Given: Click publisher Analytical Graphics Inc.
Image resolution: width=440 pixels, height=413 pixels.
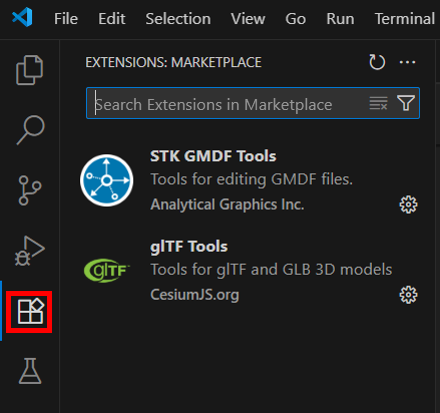Looking at the screenshot, I should 227,204.
